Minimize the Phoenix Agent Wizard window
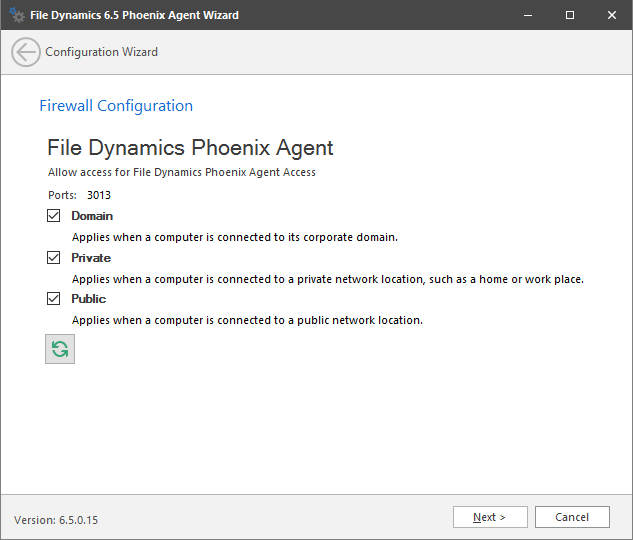 [x=528, y=15]
